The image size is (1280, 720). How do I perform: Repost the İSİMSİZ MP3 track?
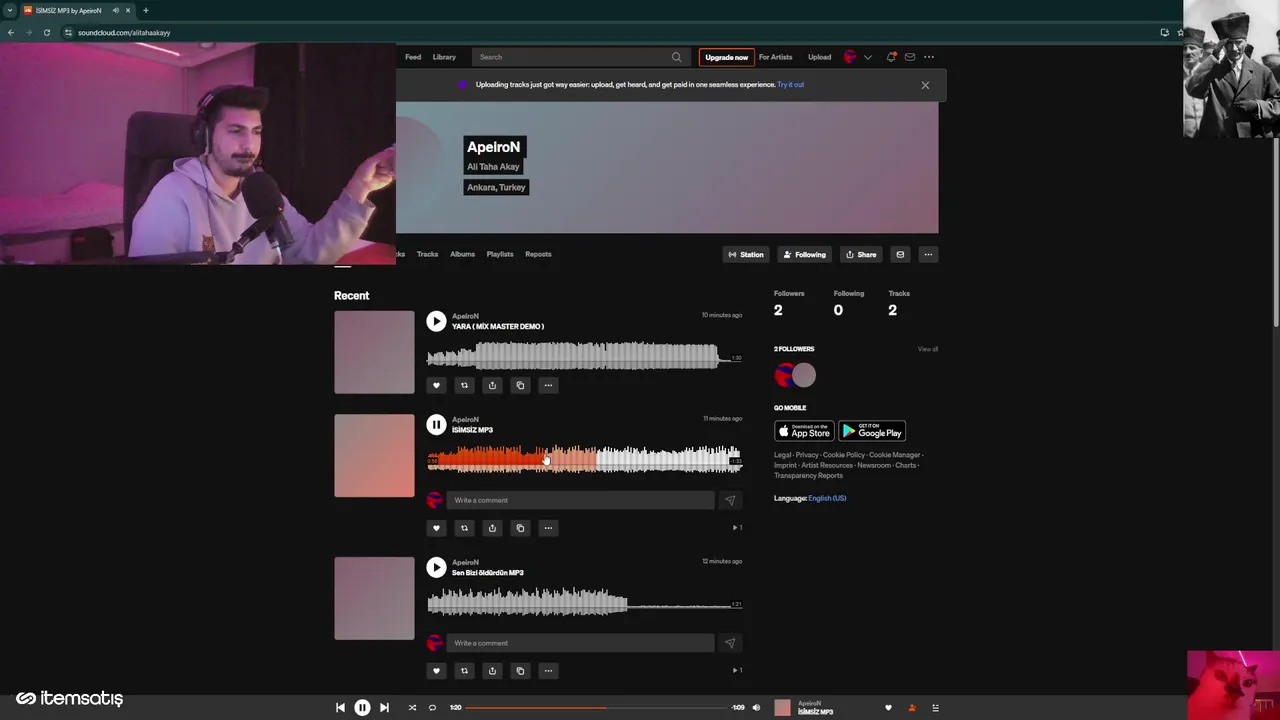[x=464, y=528]
